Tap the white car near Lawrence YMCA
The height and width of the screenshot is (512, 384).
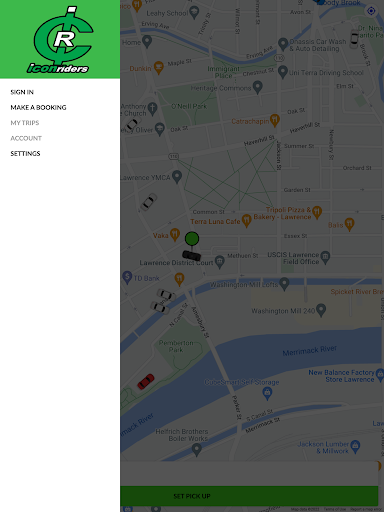(x=148, y=202)
